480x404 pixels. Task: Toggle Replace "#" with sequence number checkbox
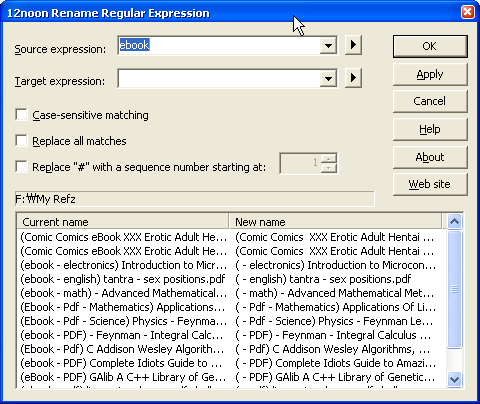coord(21,166)
